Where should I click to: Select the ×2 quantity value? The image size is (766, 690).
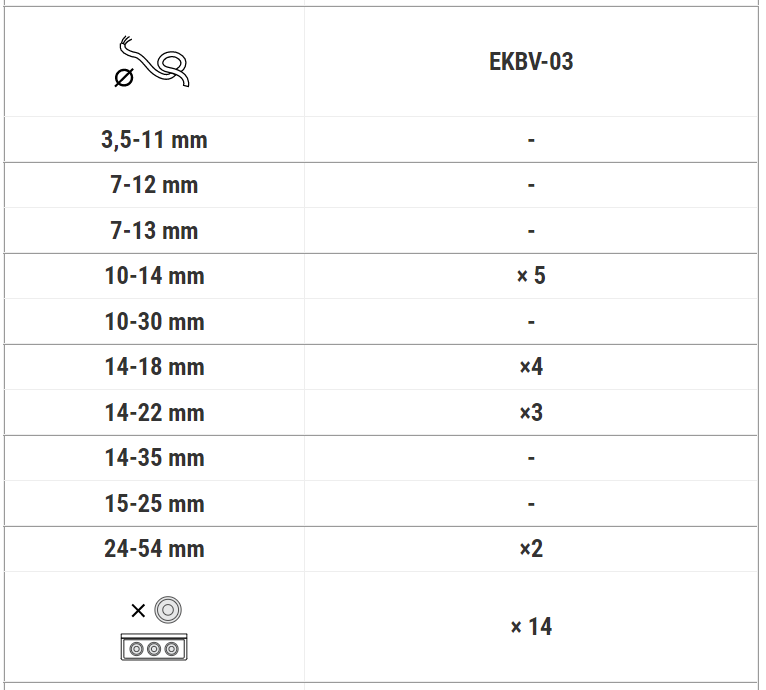(x=531, y=549)
